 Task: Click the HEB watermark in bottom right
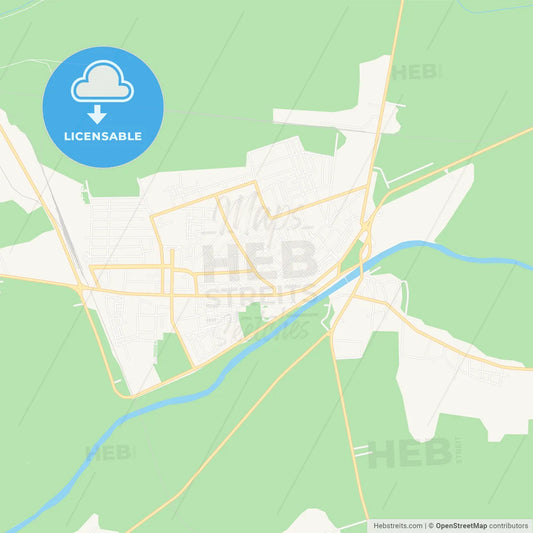[x=415, y=453]
